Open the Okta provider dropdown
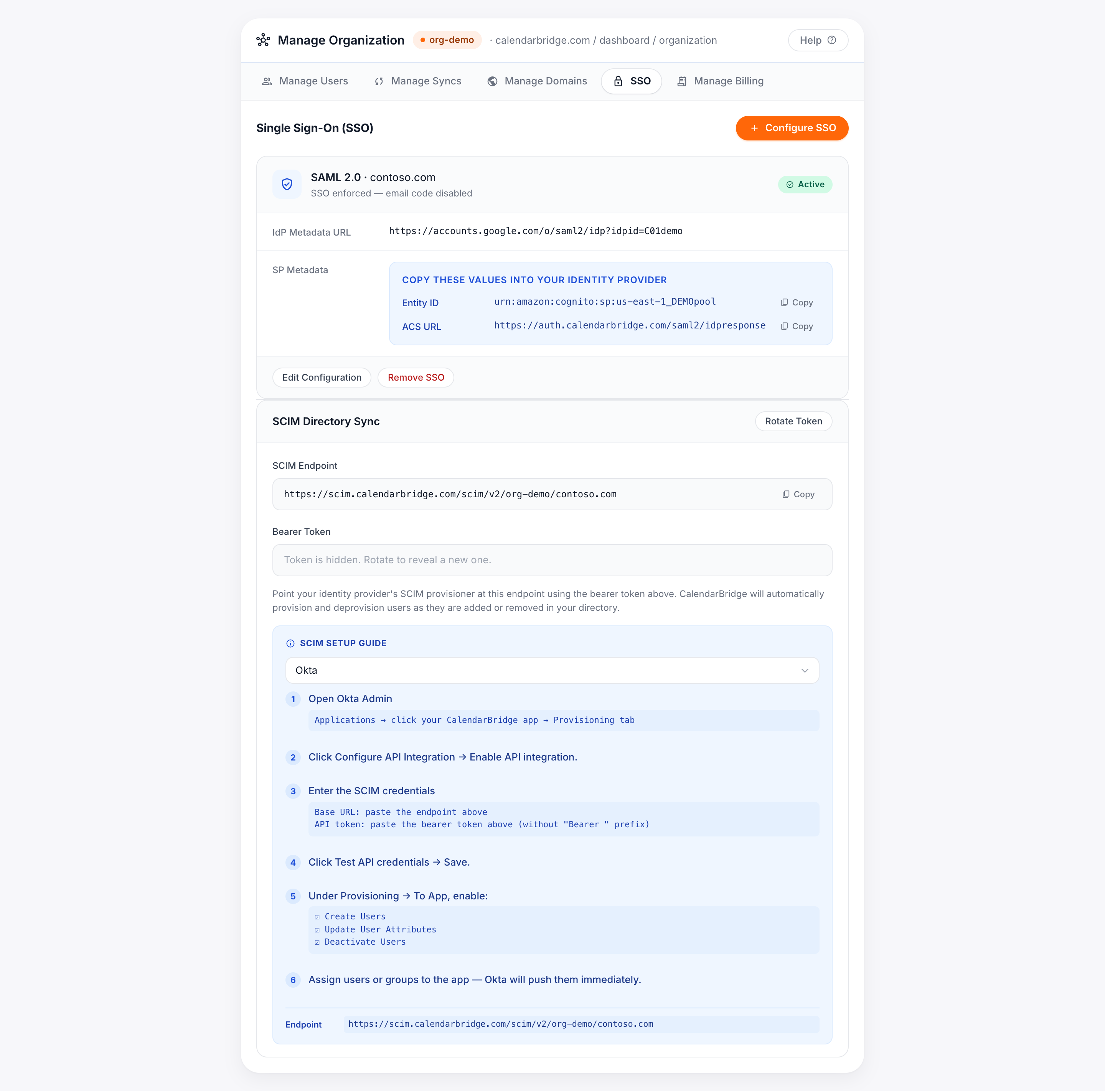This screenshot has height=1092, width=1105. [552, 670]
